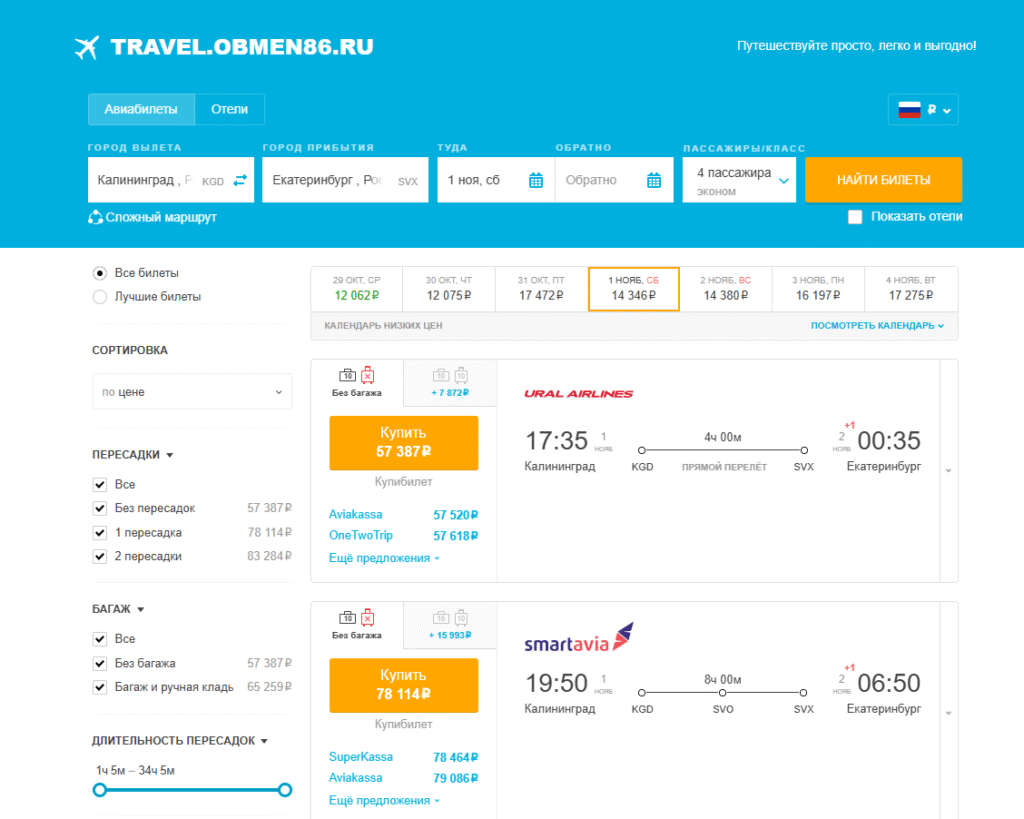Select the 2 November date tab

click(x=725, y=288)
